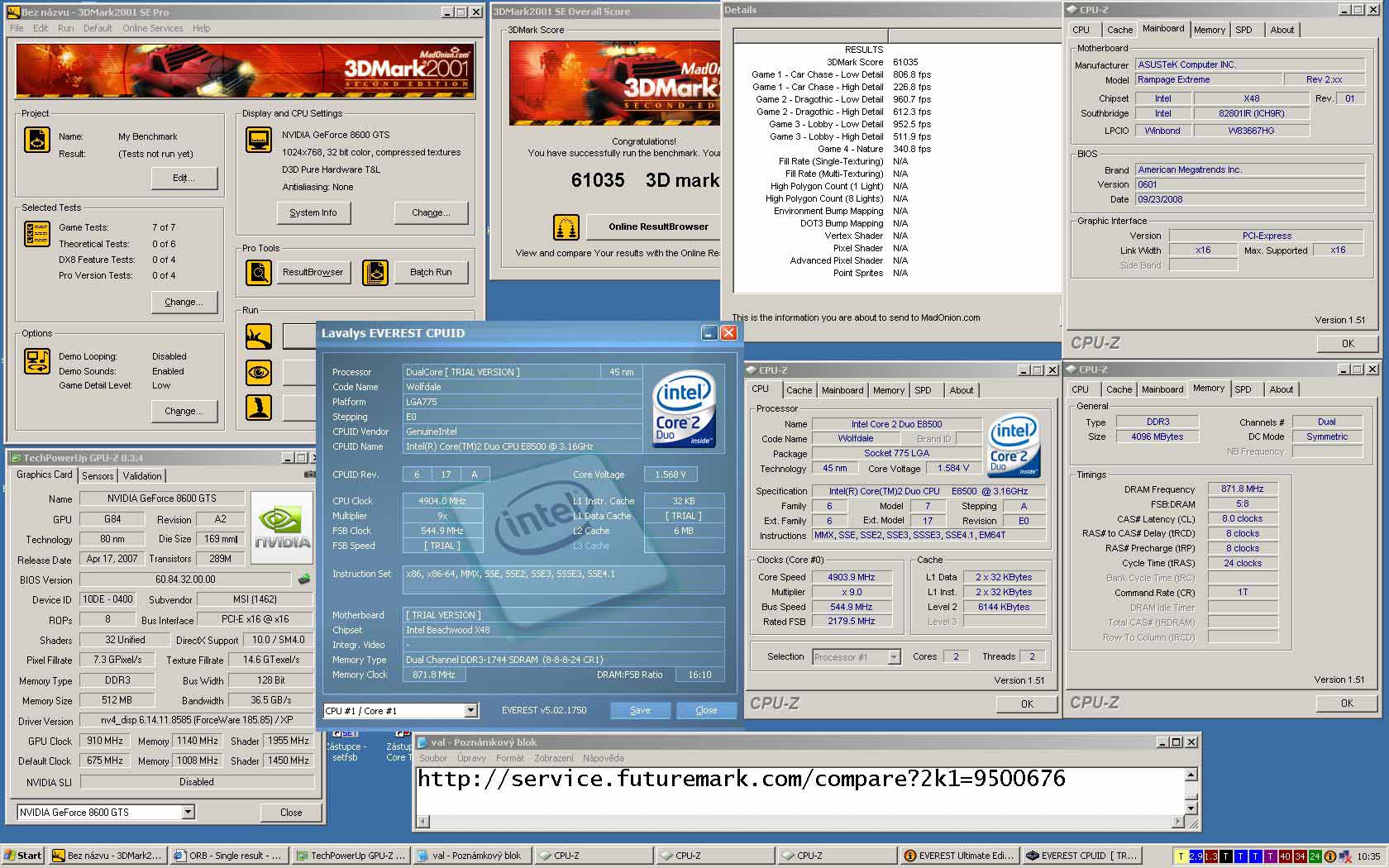Click the Change... button under Options
The width and height of the screenshot is (1389, 868).
(184, 411)
